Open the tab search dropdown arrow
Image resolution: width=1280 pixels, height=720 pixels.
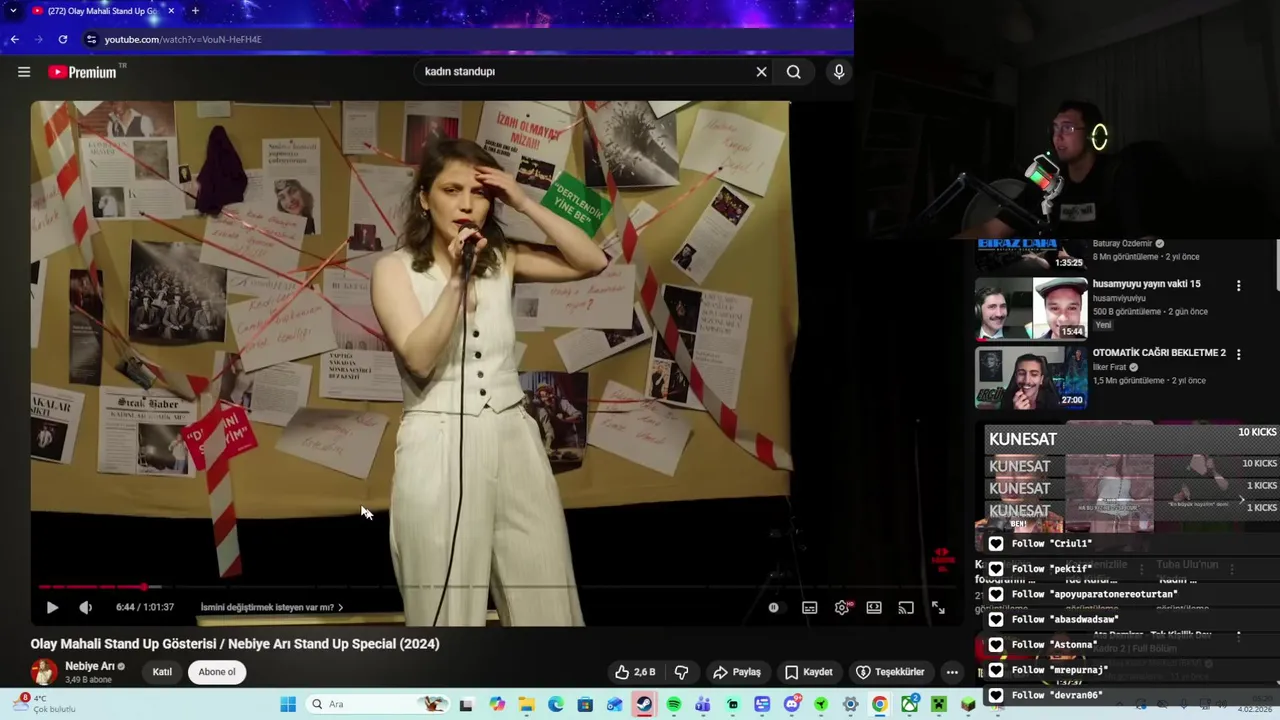coord(12,11)
